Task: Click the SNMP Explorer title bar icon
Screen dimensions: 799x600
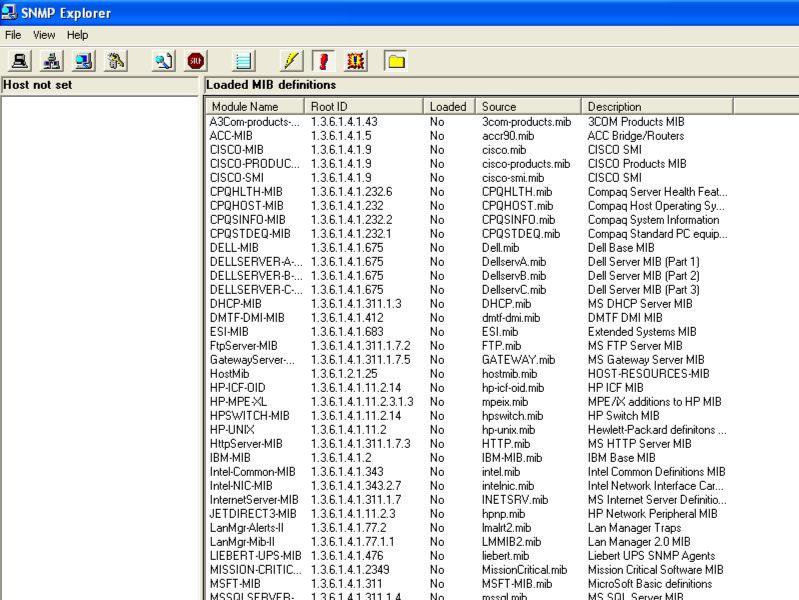Action: click(9, 12)
